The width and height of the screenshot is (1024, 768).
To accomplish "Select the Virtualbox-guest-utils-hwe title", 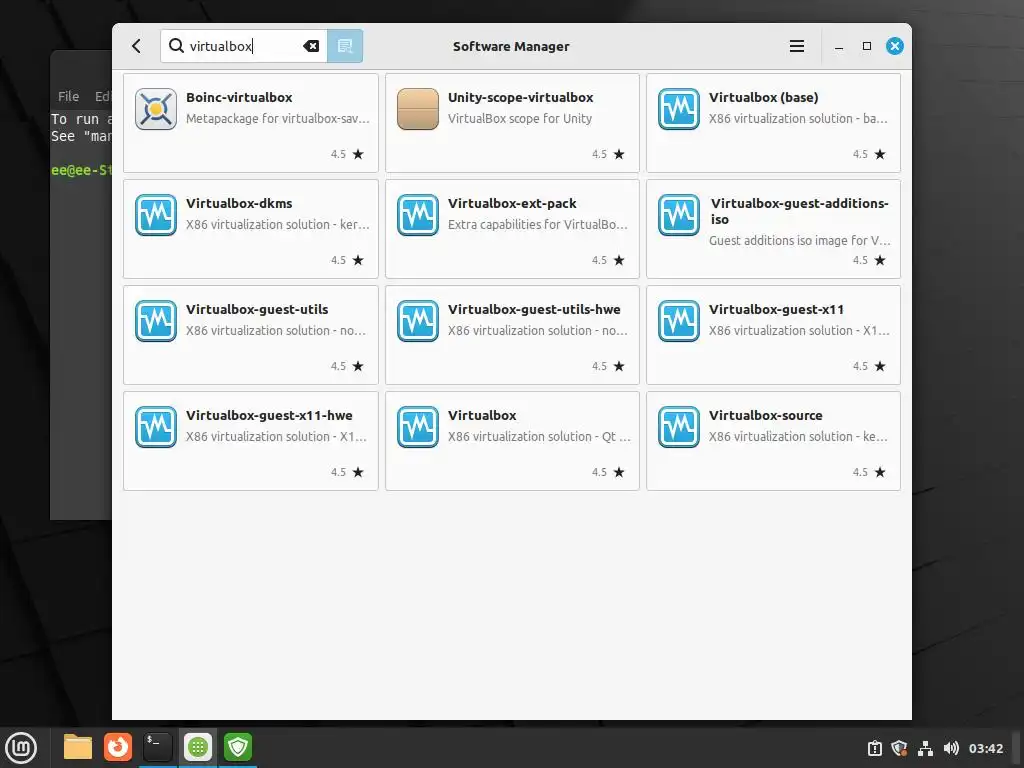I will pyautogui.click(x=534, y=309).
